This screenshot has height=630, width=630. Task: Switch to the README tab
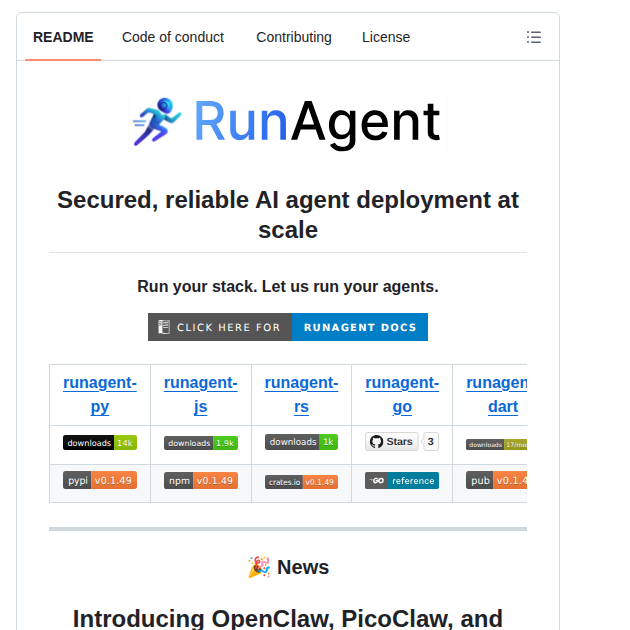pos(63,37)
